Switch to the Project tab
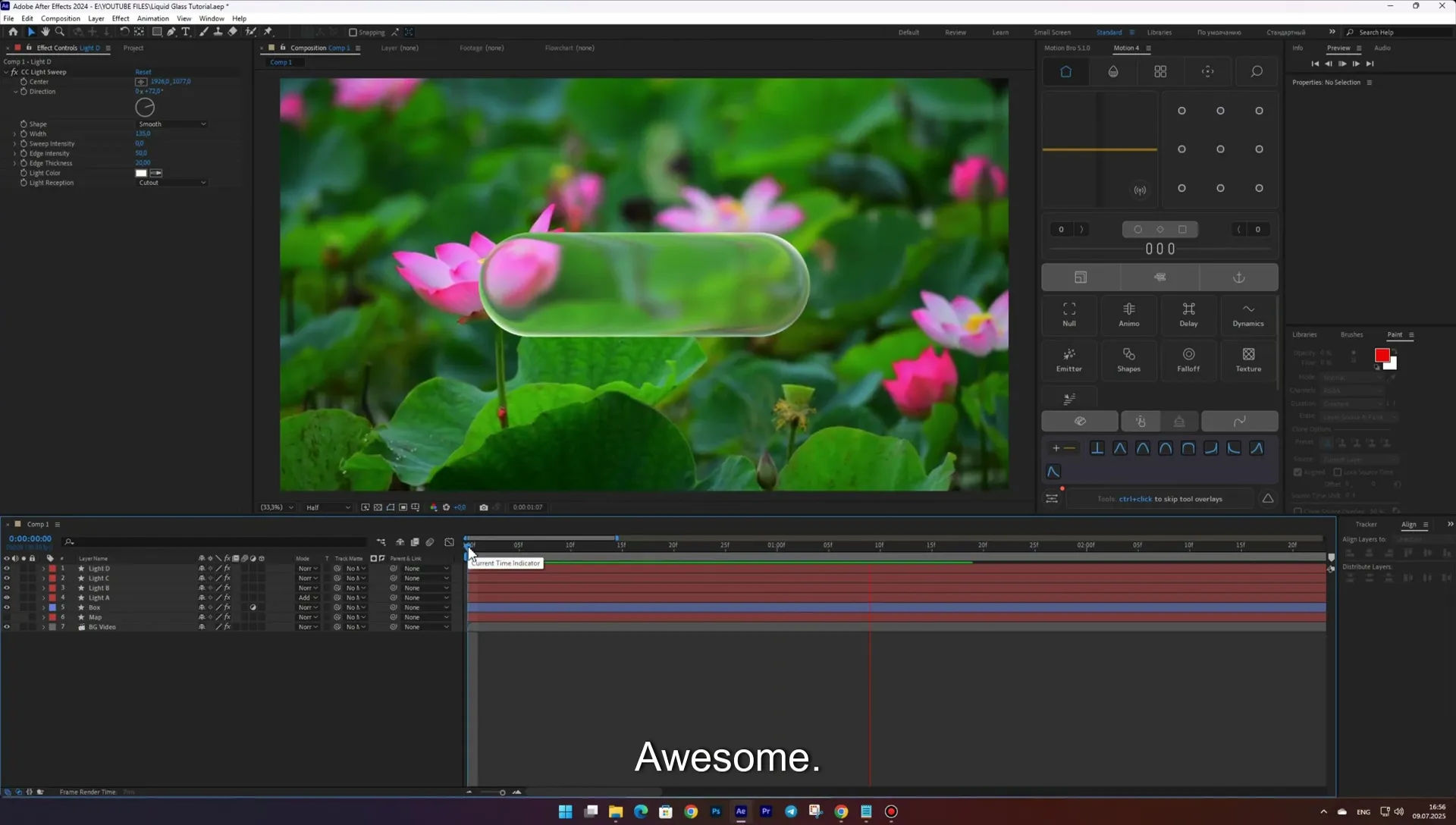The width and height of the screenshot is (1456, 825). [133, 48]
